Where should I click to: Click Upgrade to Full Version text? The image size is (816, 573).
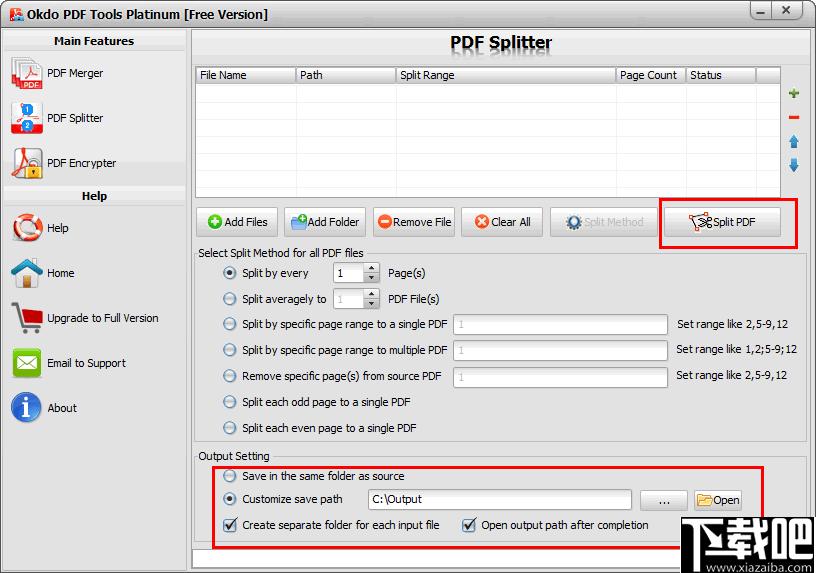[103, 318]
